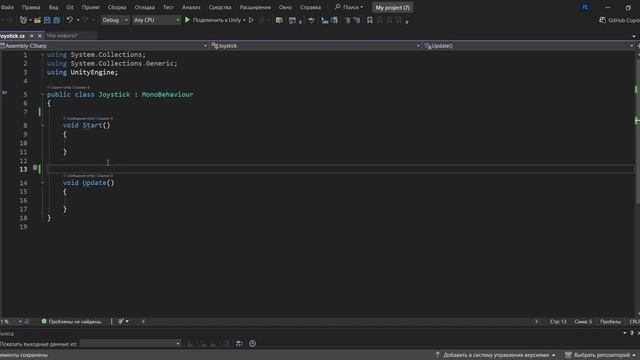The width and height of the screenshot is (640, 360).
Task: Click the green start play icon
Action: 187,20
